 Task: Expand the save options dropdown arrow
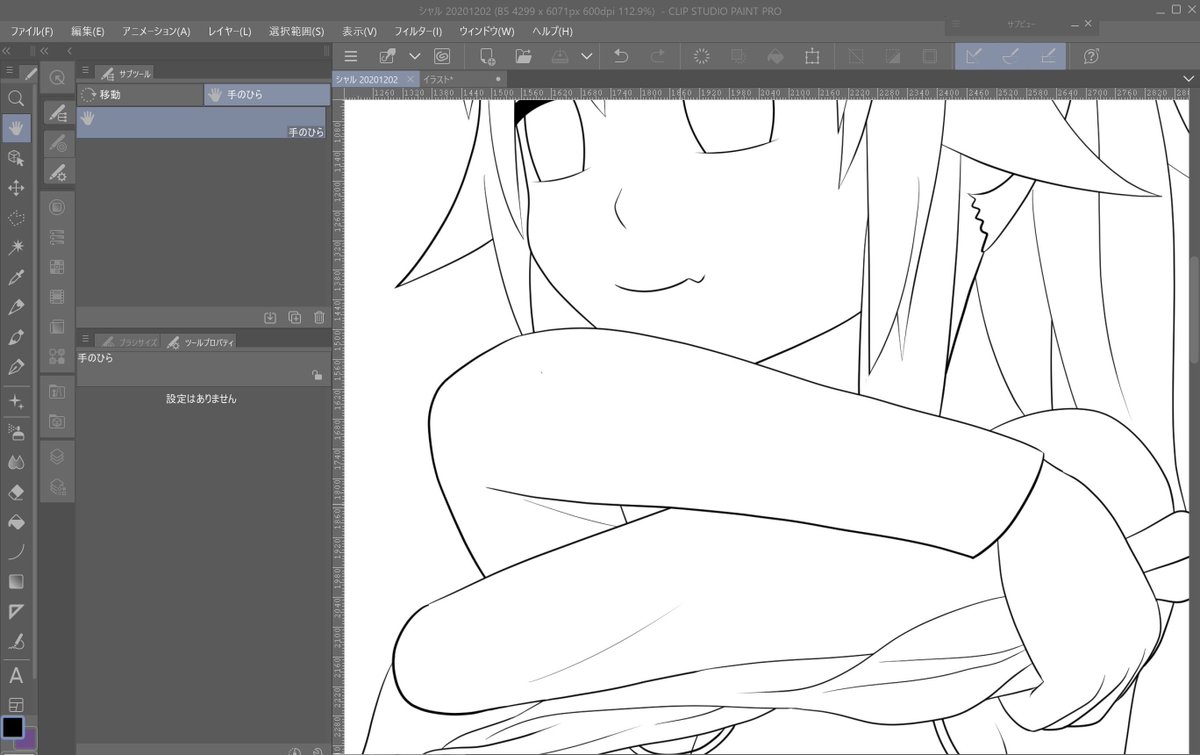click(x=586, y=56)
